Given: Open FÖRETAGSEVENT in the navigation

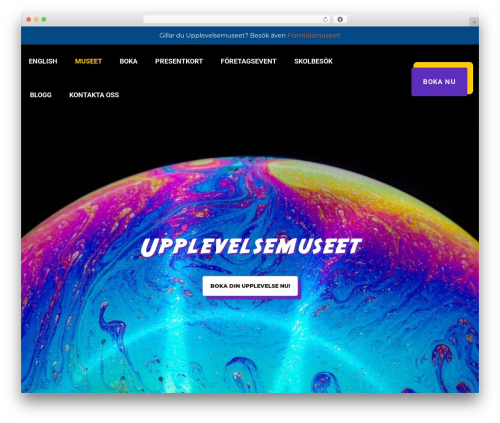Looking at the screenshot, I should click(x=248, y=61).
